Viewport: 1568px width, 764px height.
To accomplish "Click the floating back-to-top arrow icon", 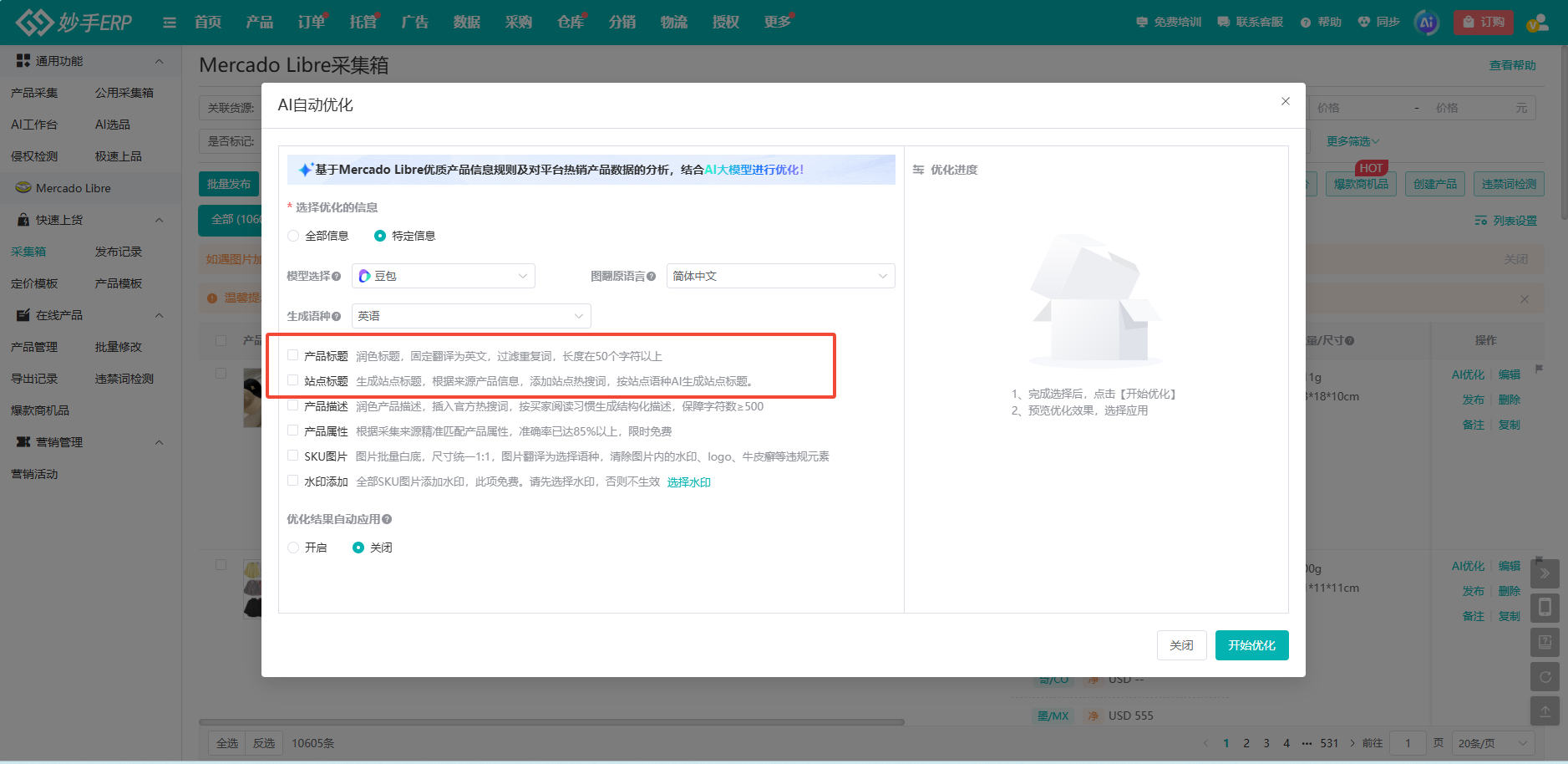I will click(x=1545, y=711).
